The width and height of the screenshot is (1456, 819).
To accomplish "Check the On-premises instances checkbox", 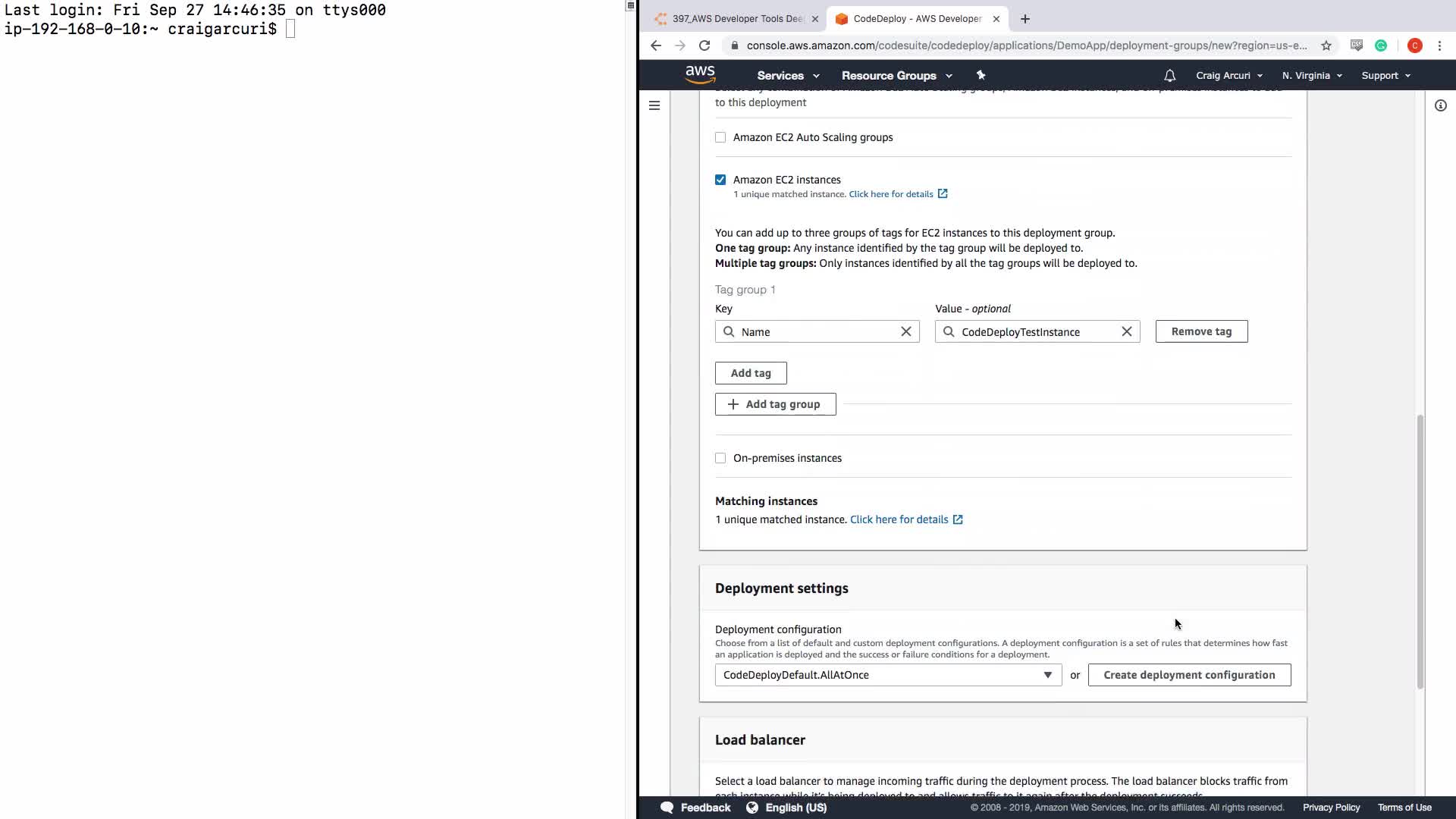I will (x=720, y=458).
